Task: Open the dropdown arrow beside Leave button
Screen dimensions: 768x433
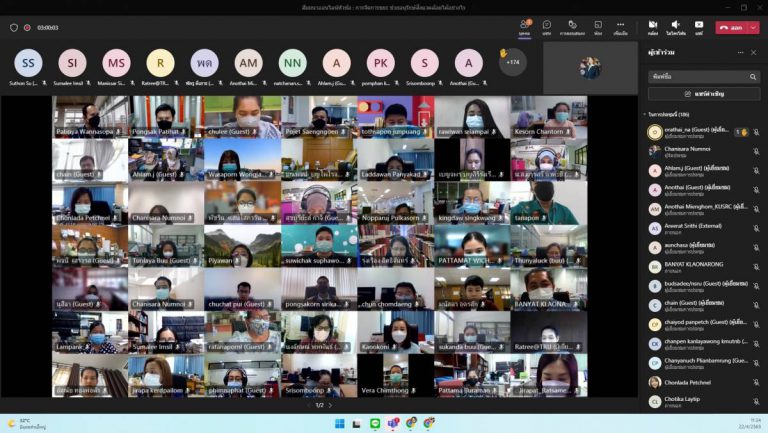Action: (752, 27)
